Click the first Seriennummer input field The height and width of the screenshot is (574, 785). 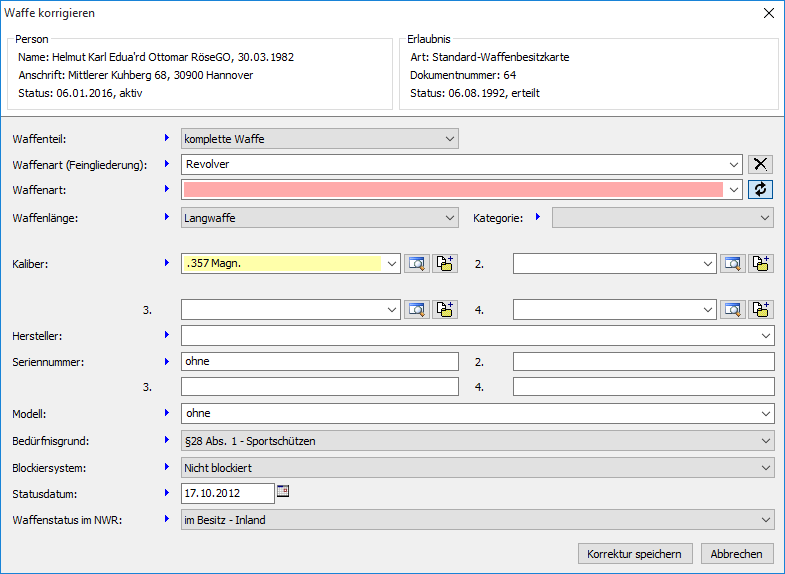click(x=319, y=361)
